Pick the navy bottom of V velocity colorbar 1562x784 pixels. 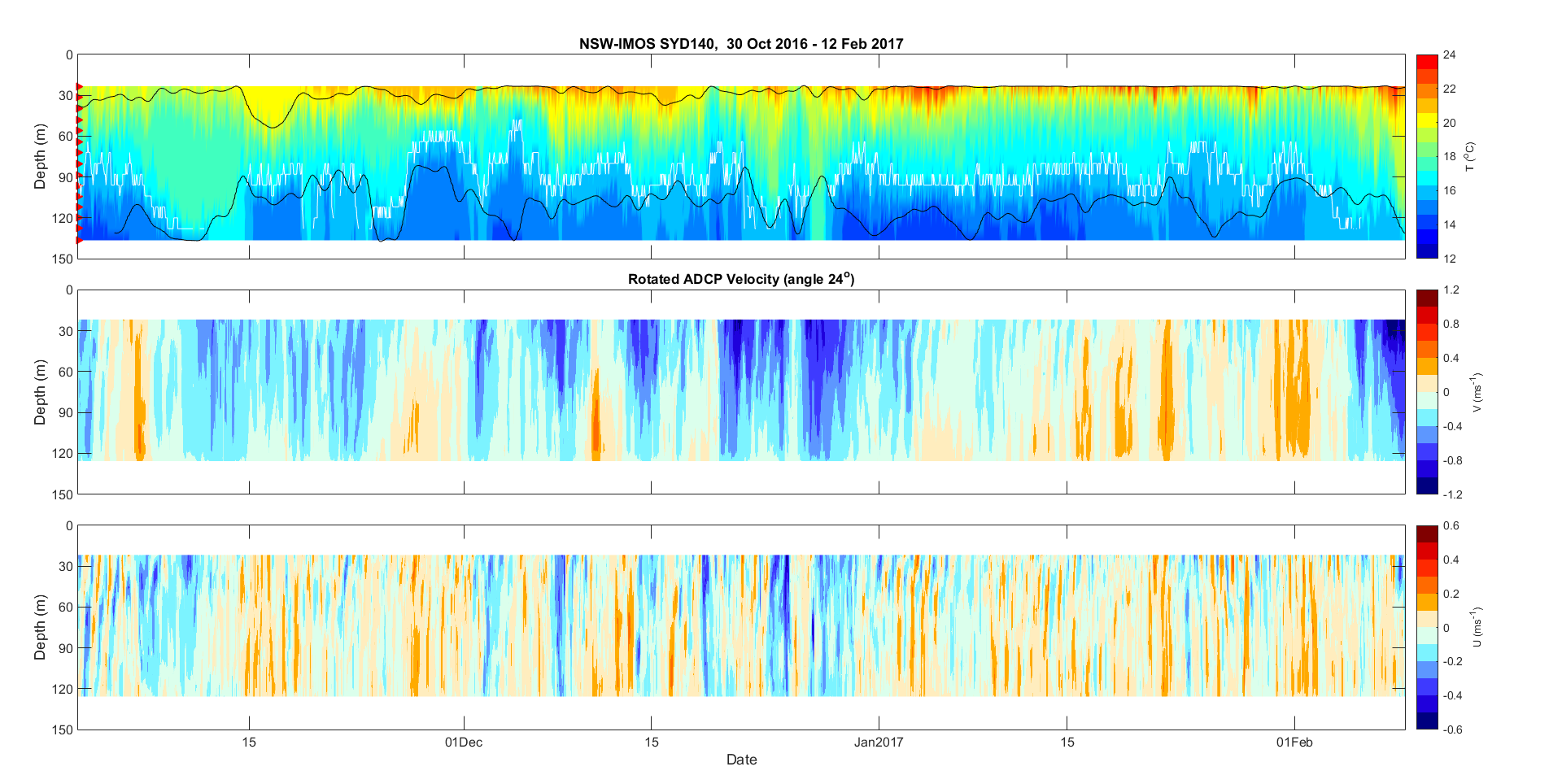(x=1427, y=486)
